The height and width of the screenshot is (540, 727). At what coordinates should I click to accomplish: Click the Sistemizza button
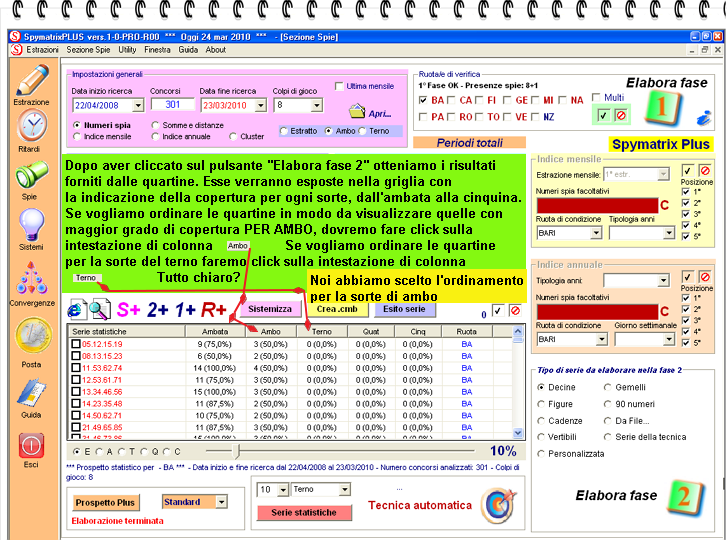[270, 309]
